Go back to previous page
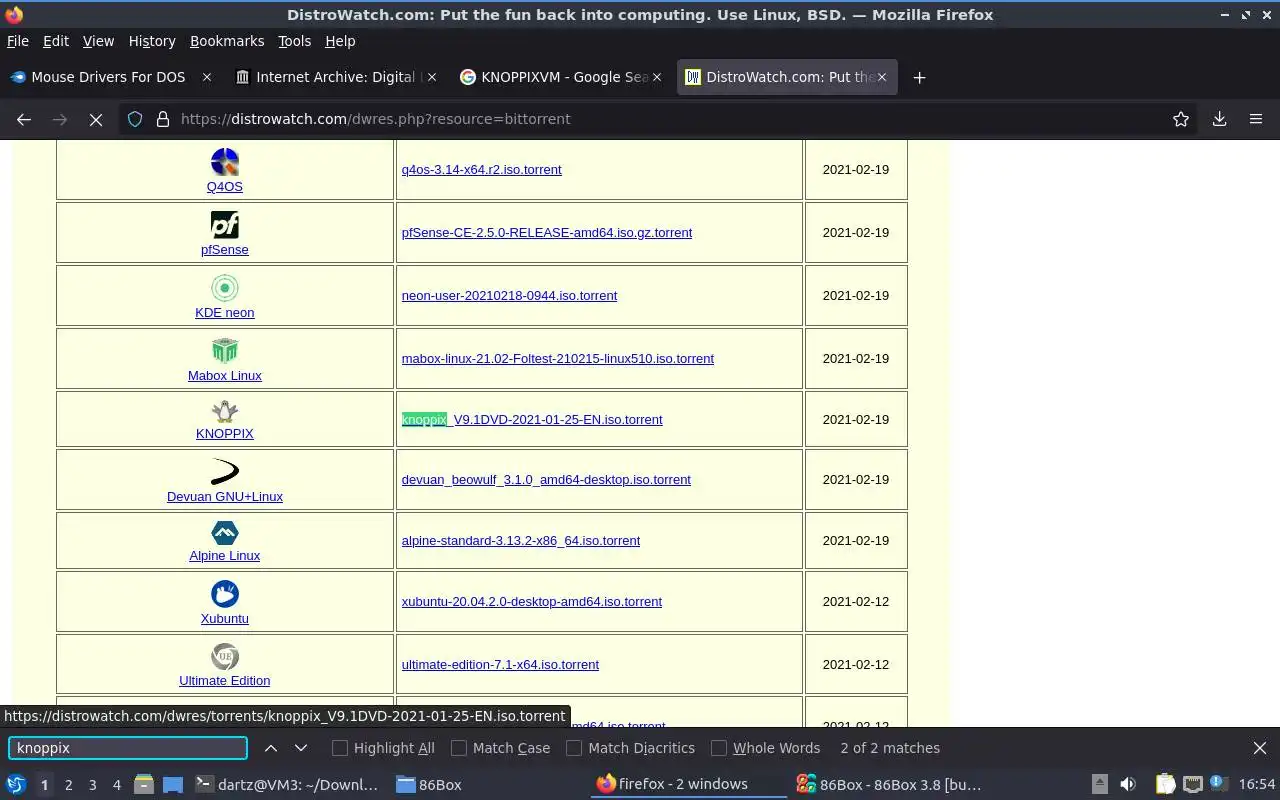This screenshot has height=800, width=1280. [24, 119]
